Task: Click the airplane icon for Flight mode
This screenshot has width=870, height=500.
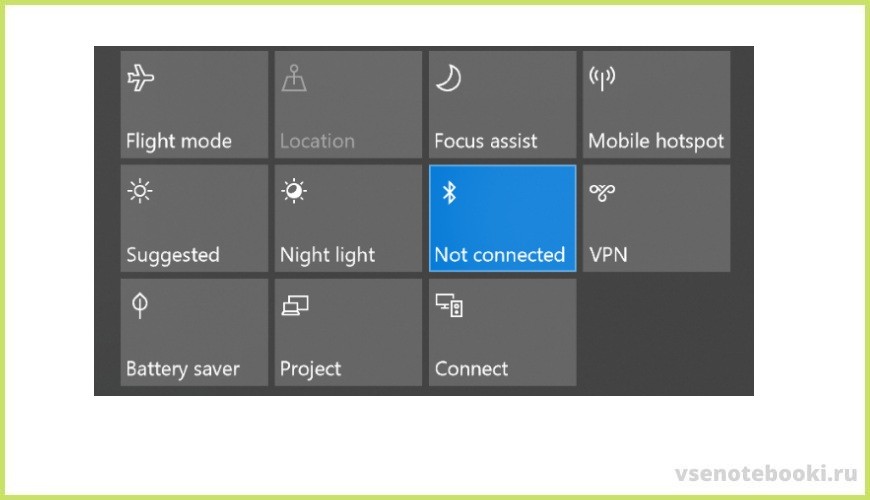Action: coord(141,79)
